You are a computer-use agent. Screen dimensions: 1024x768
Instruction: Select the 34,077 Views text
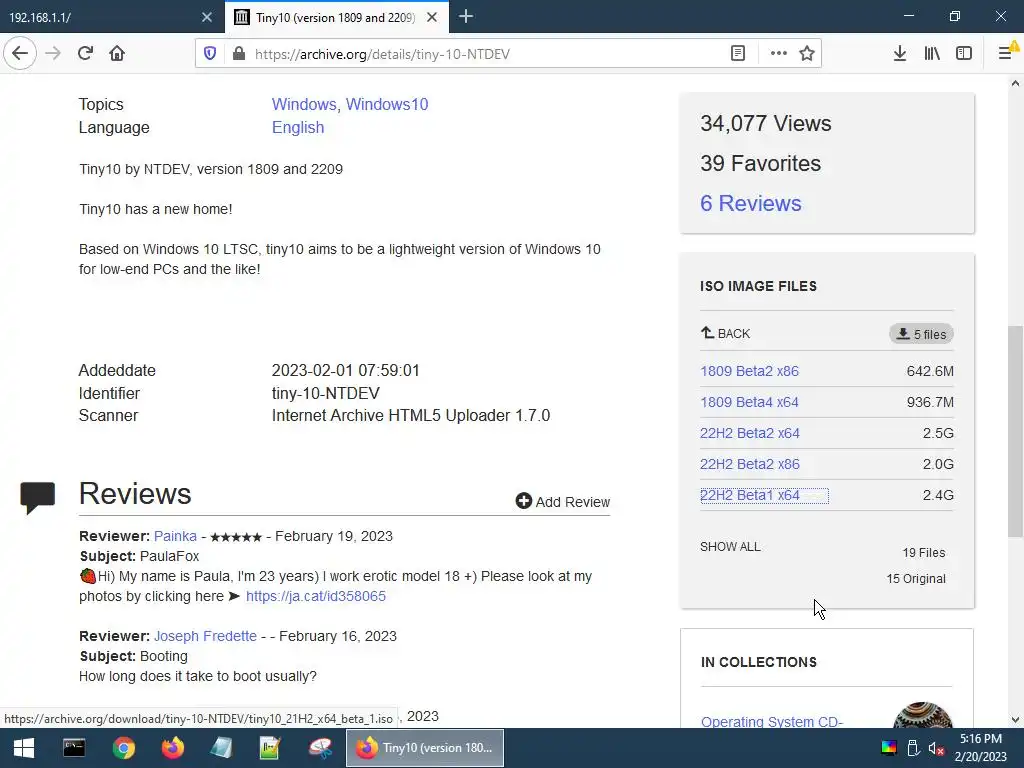pyautogui.click(x=765, y=123)
